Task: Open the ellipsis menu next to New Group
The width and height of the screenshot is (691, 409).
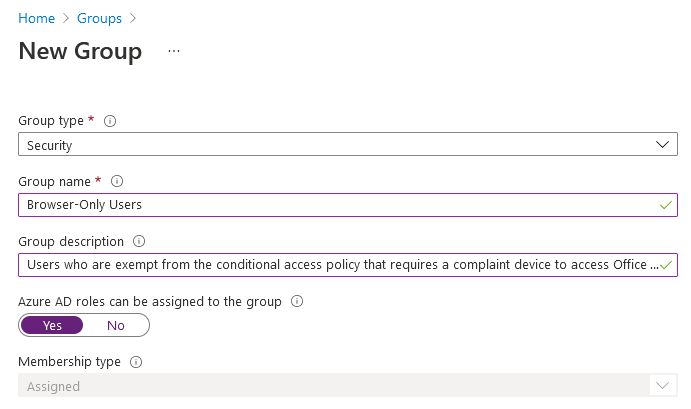Action: point(174,51)
